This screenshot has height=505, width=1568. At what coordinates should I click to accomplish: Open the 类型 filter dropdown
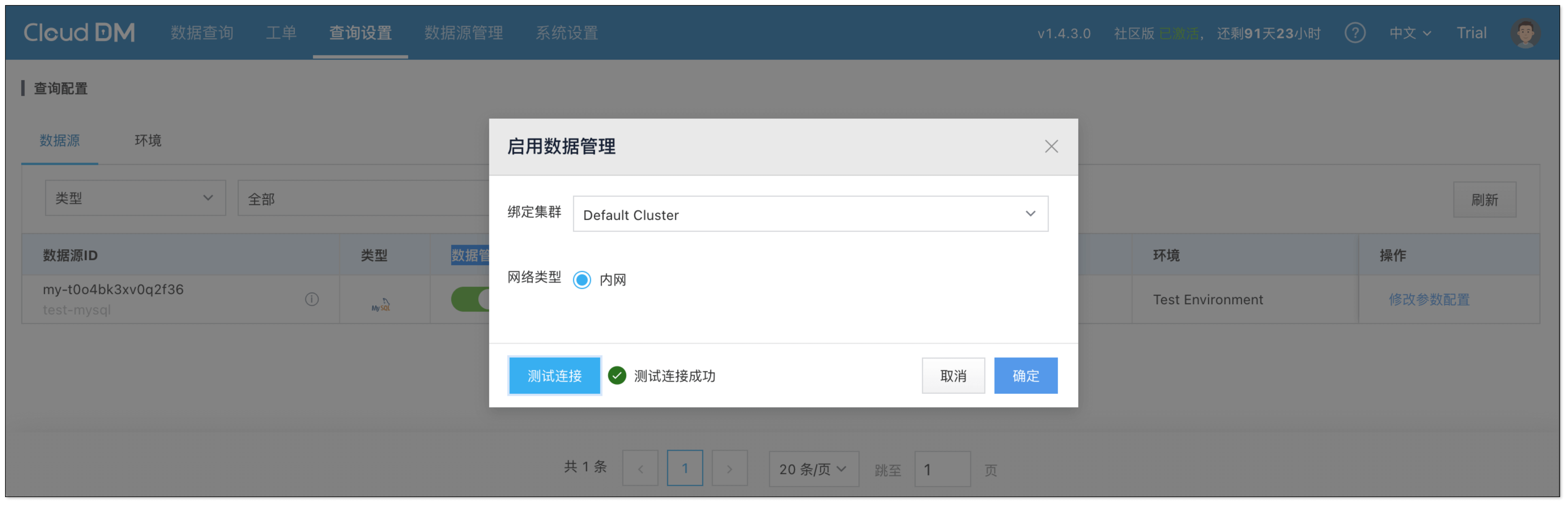tap(135, 198)
